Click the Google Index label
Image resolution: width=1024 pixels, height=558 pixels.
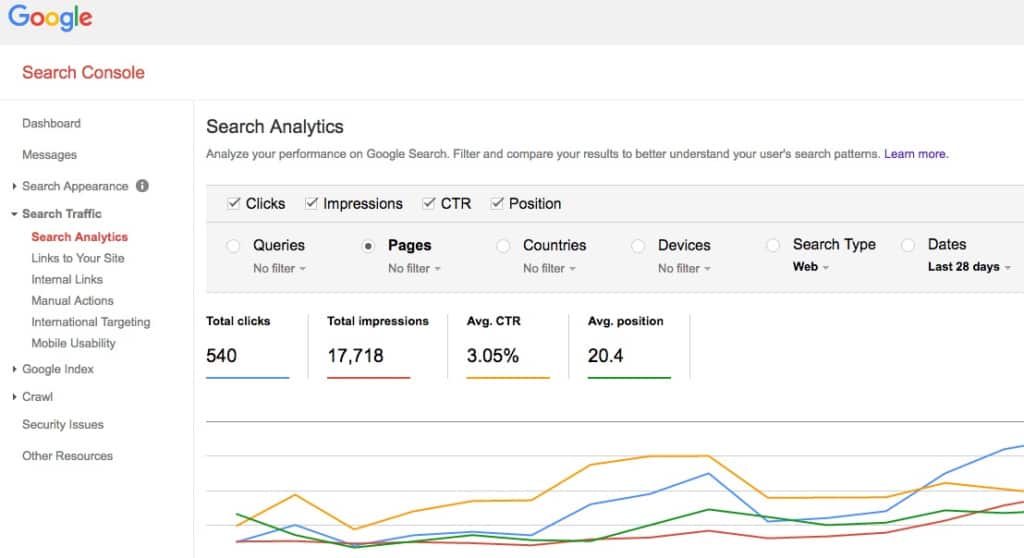[58, 369]
